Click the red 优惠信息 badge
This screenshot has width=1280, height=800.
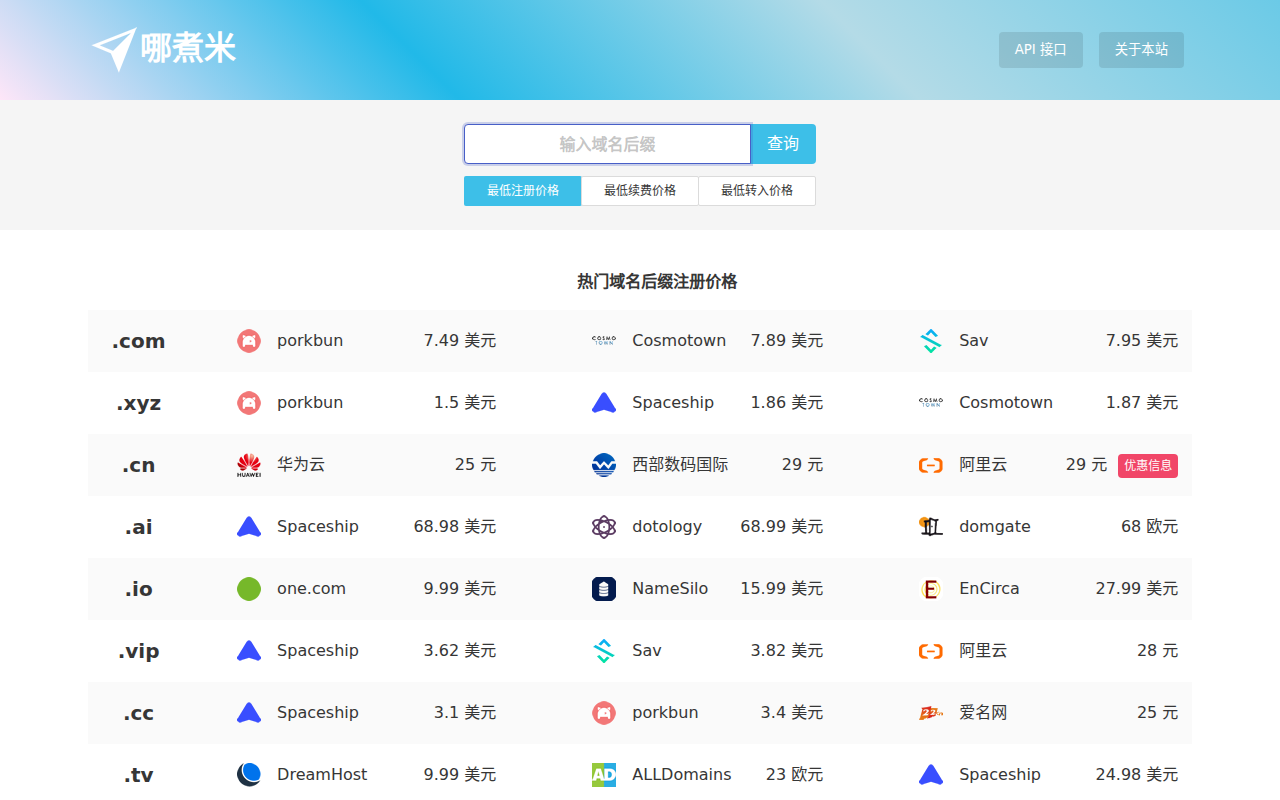click(1147, 465)
